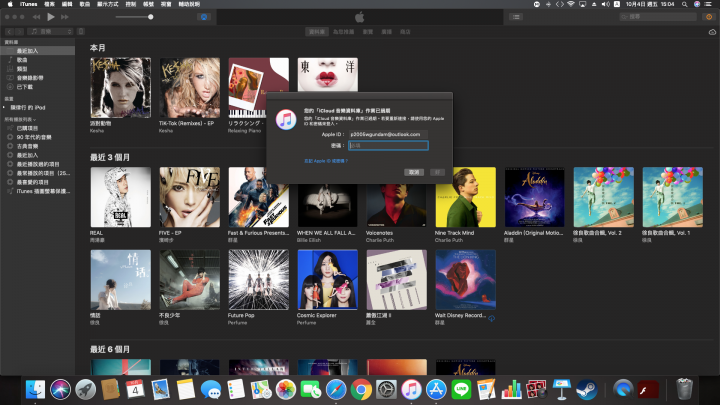The width and height of the screenshot is (720, 405).
Task: Select the 為您推薦 For You tab
Action: [x=343, y=32]
